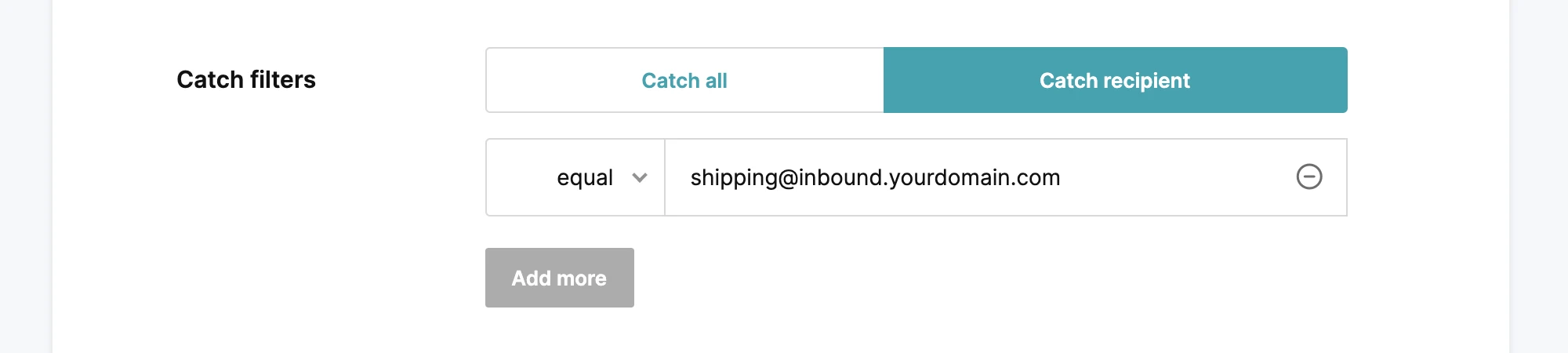This screenshot has height=353, width=1568.
Task: Switch catch filters to Catch all
Action: pyautogui.click(x=684, y=80)
